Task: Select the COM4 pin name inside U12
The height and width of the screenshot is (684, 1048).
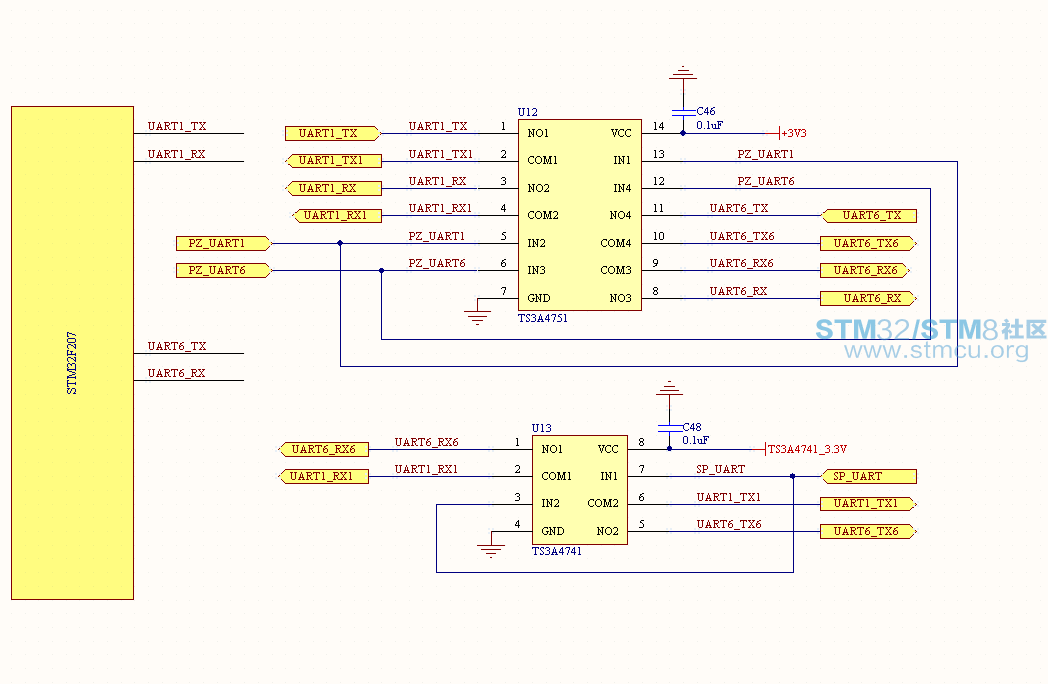Action: (x=616, y=243)
